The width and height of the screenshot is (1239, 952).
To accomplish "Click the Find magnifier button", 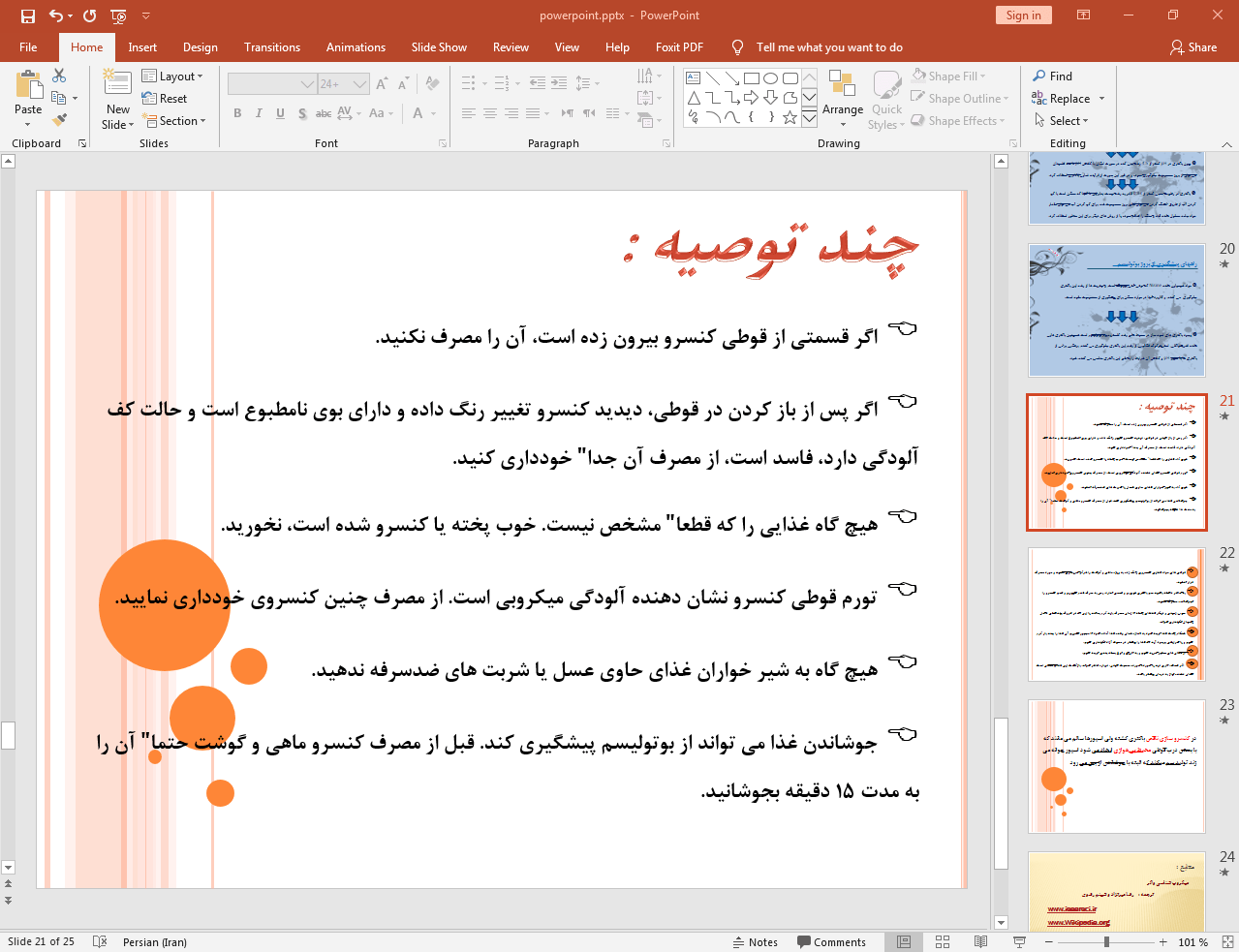I will click(x=1052, y=76).
